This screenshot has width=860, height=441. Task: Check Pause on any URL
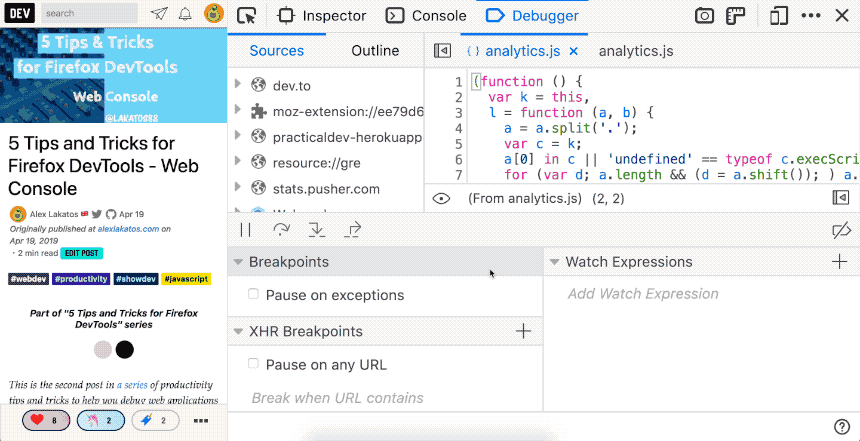point(254,364)
